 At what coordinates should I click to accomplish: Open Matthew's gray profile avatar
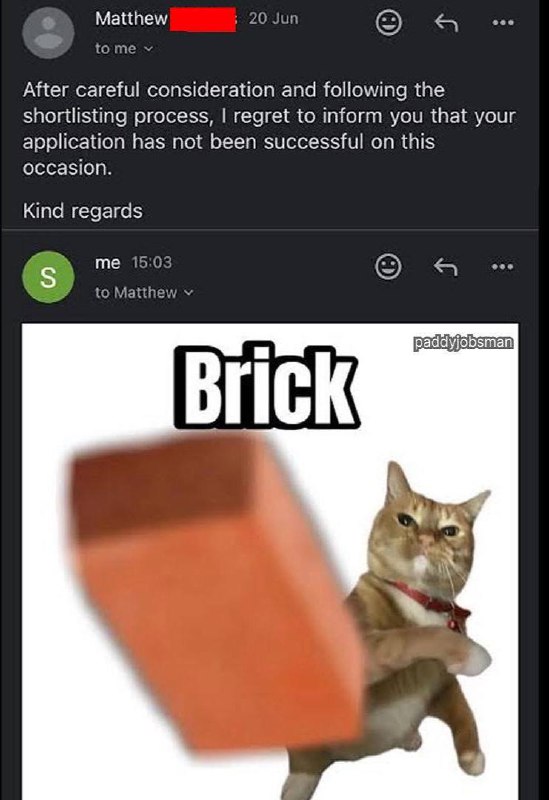coord(48,33)
